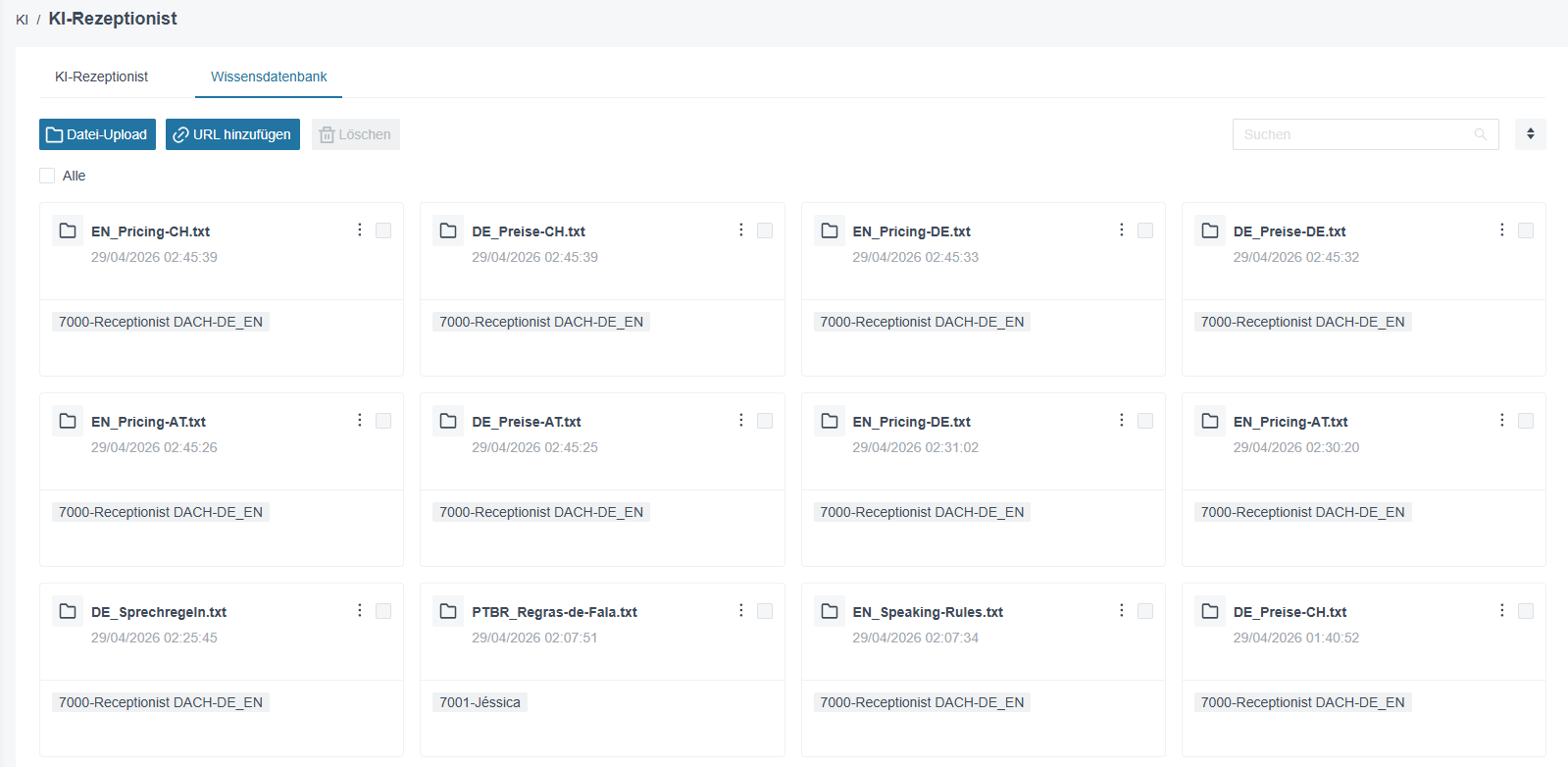1568x767 pixels.
Task: Click receptionist tag on EN_Speaking-Rules.txt card
Action: 922,702
